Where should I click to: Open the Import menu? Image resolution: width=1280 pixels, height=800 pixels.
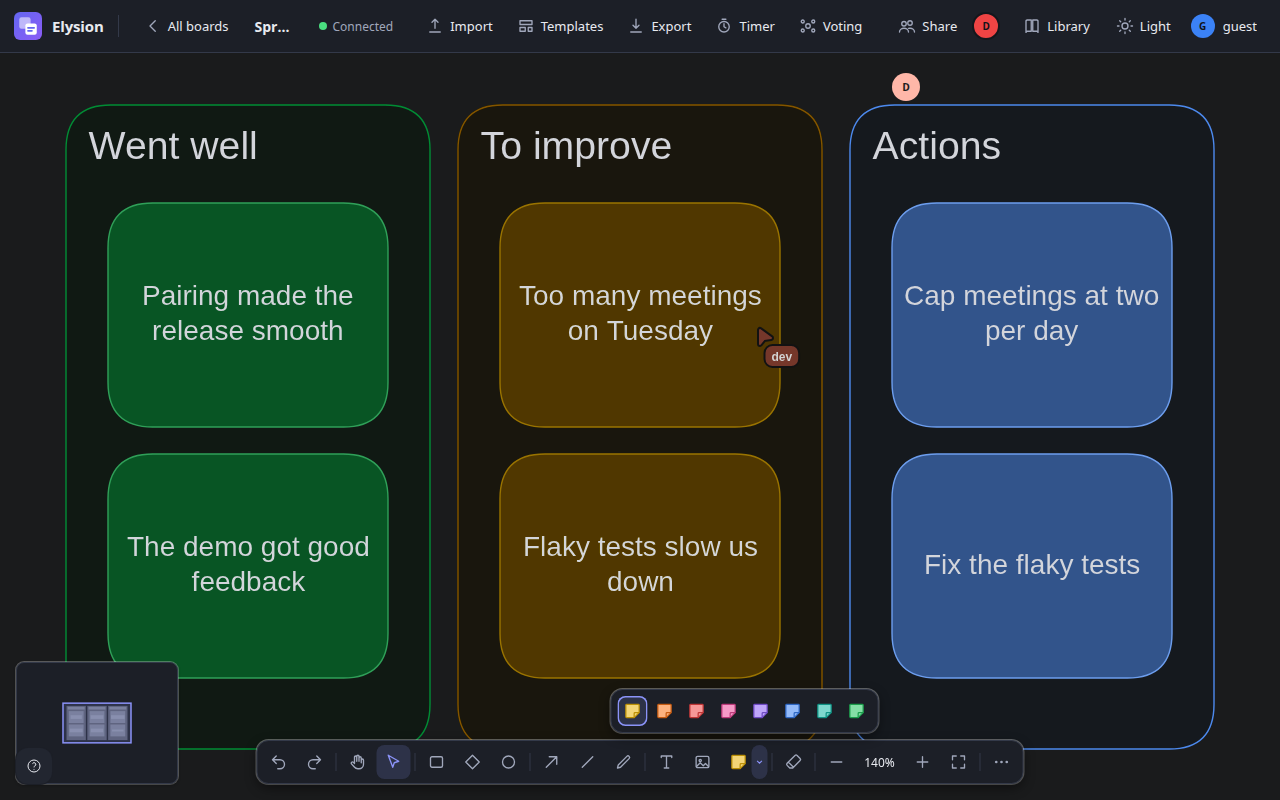[x=460, y=26]
